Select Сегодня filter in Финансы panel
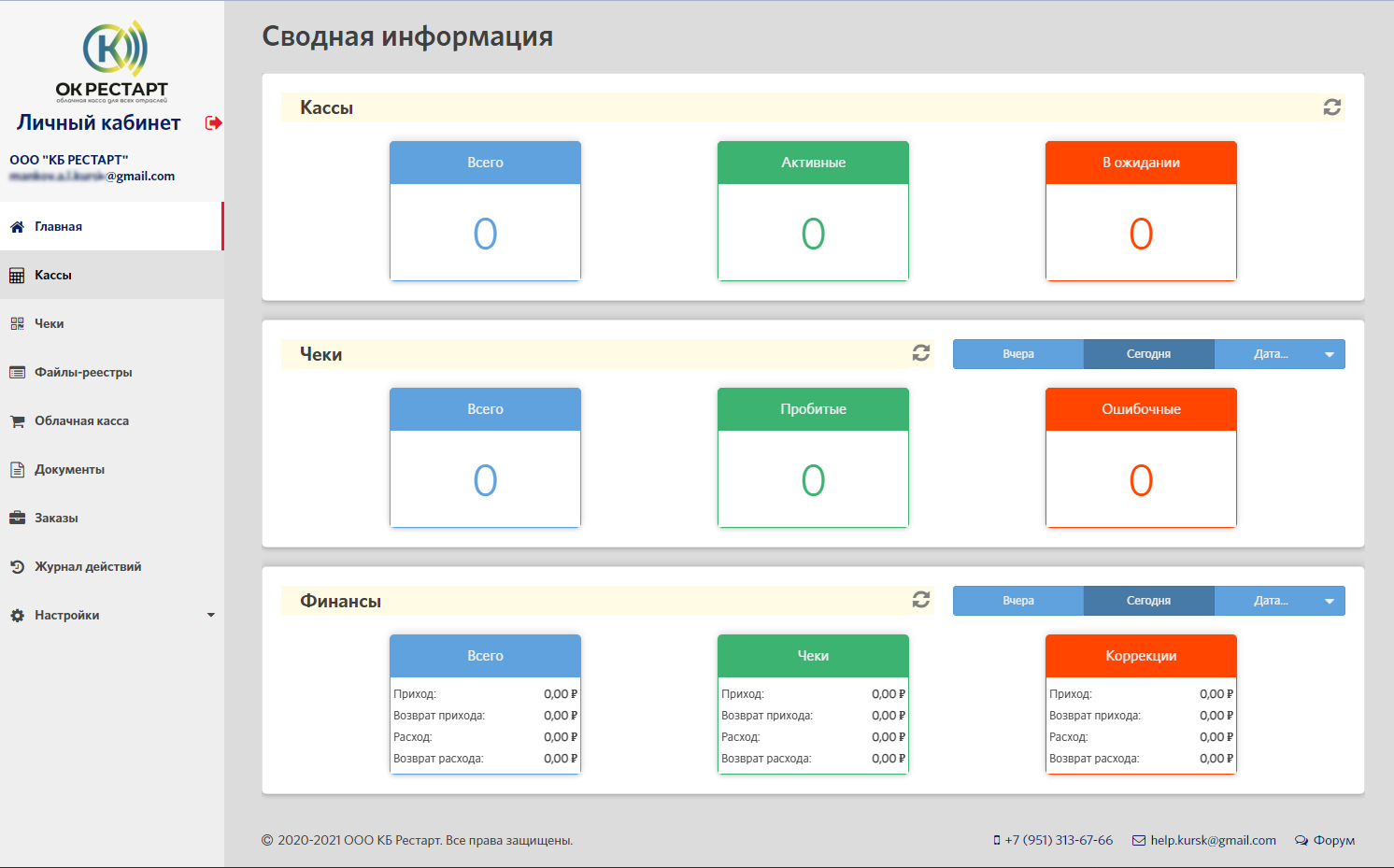Viewport: 1394px width, 868px height. (1148, 600)
